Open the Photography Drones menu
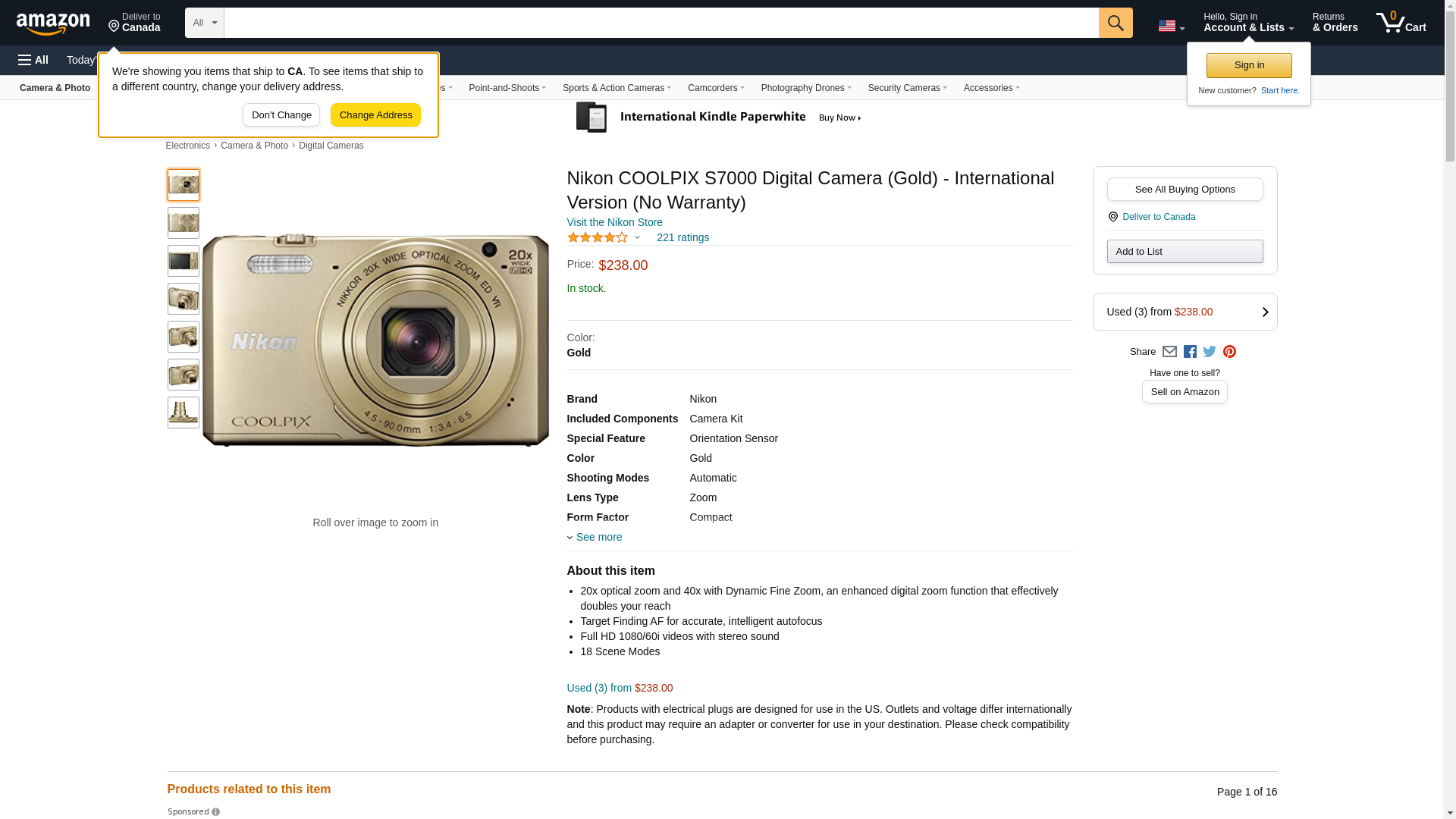Screen dimensions: 1456x819 click(805, 88)
